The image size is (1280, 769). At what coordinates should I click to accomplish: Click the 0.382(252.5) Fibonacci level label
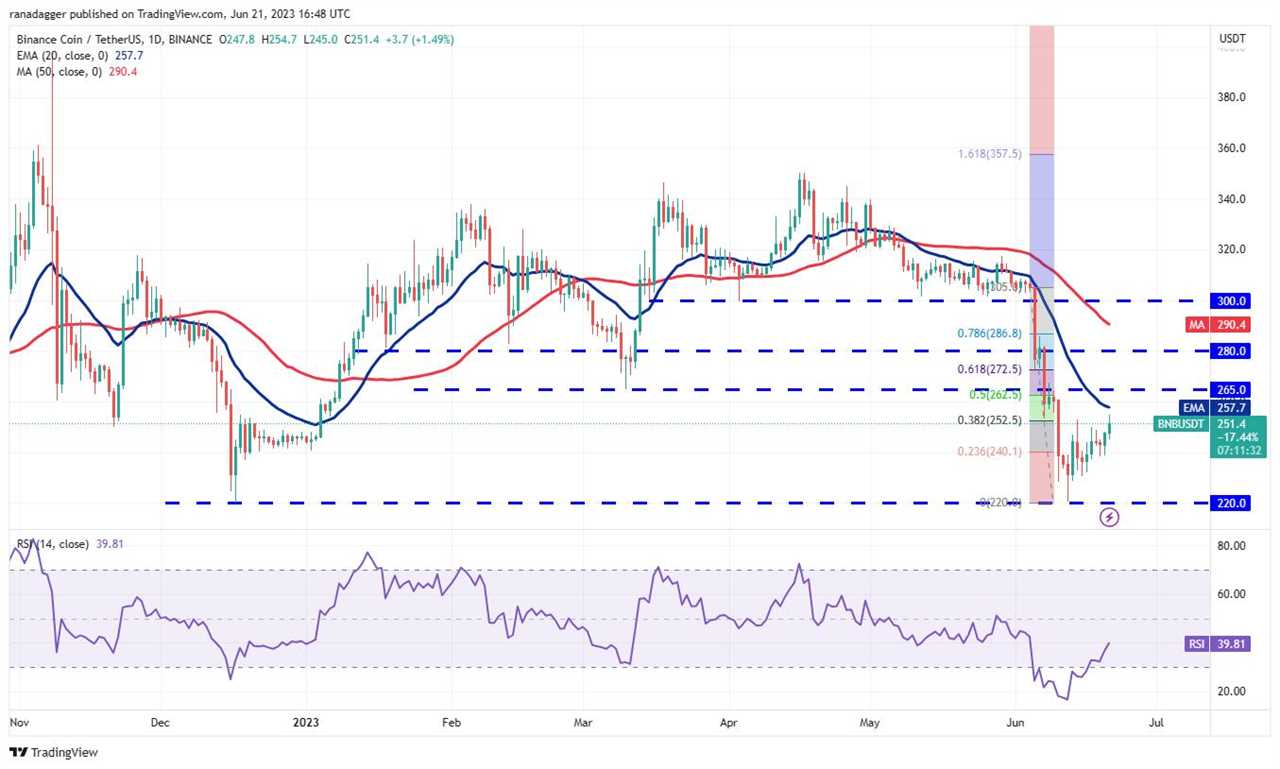click(989, 420)
